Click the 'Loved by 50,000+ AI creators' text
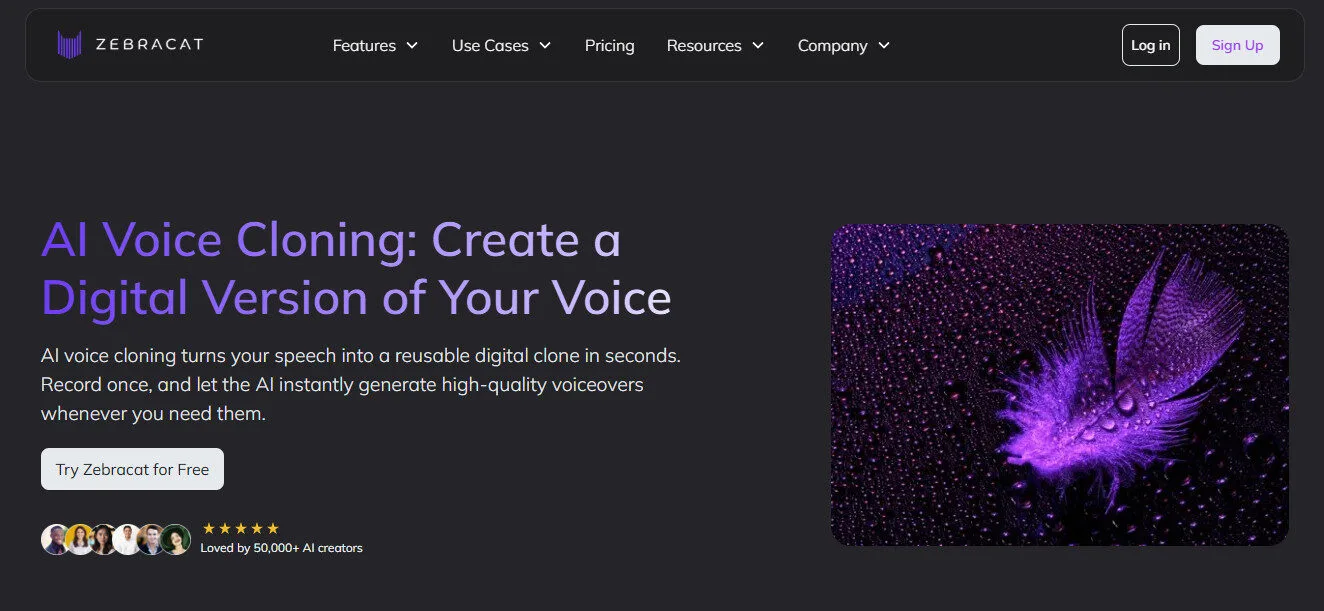The image size is (1324, 611). 283,547
